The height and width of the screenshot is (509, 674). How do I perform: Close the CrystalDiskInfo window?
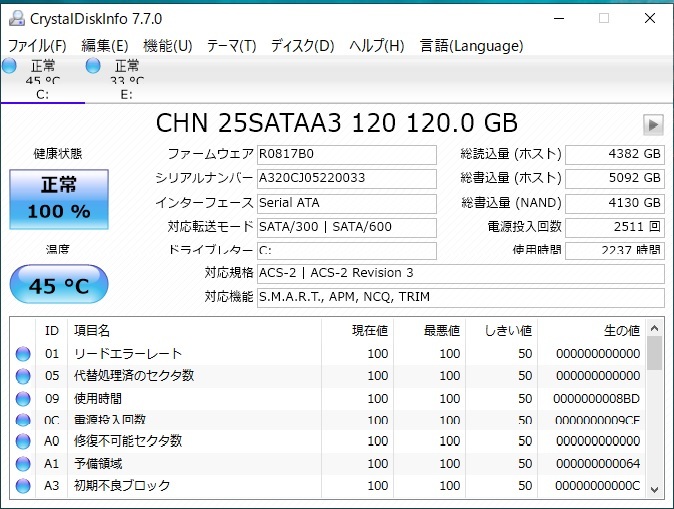[650, 18]
